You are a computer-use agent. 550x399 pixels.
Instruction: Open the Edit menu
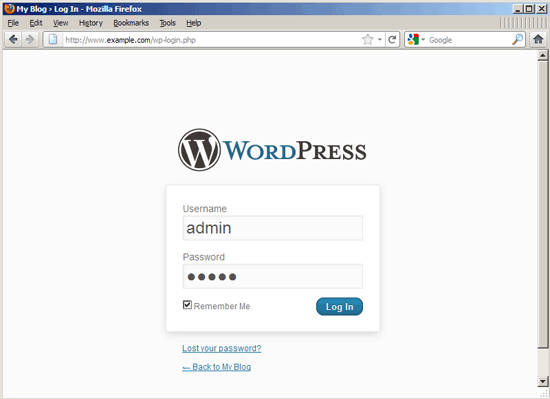36,23
